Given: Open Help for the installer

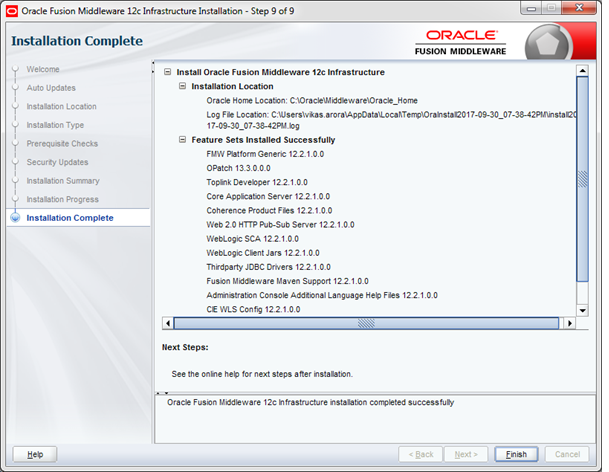Looking at the screenshot, I should tap(35, 454).
